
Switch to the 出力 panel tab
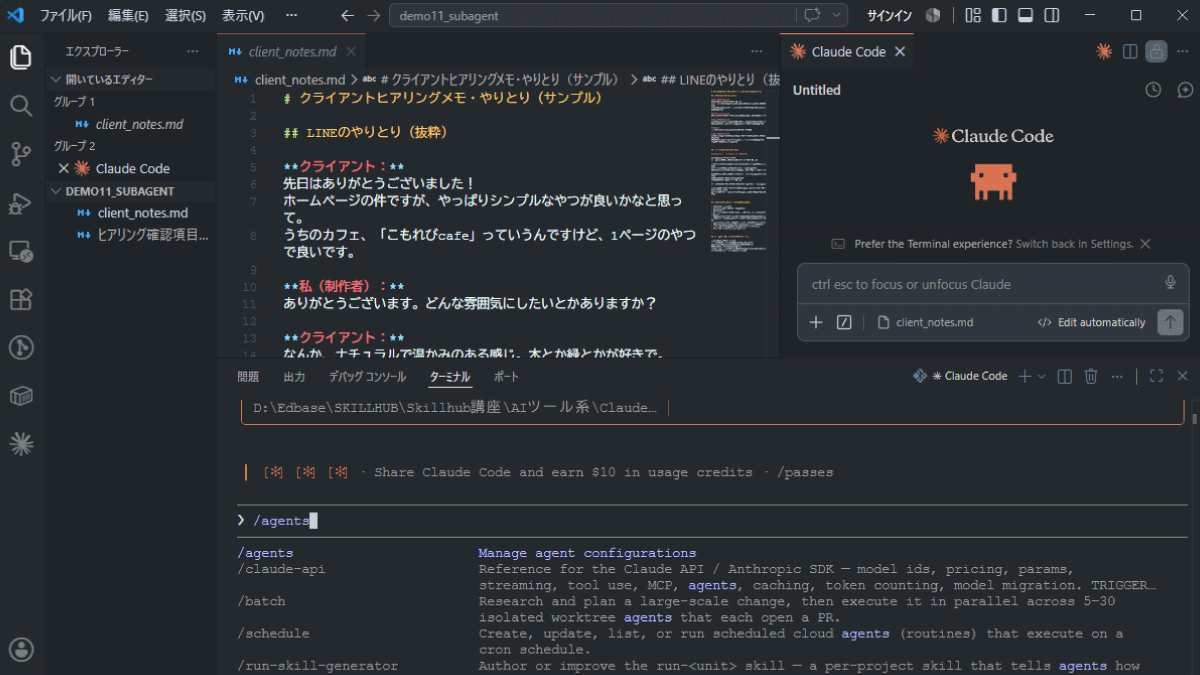(294, 377)
